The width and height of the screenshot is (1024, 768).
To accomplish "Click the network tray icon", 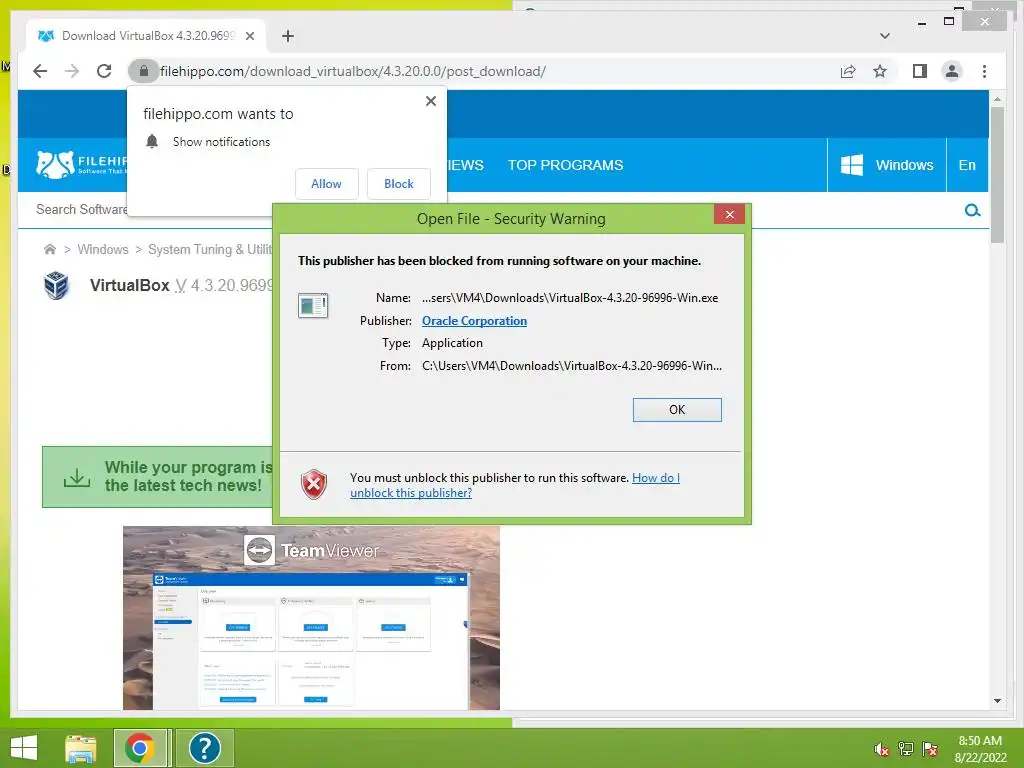I will pos(905,750).
